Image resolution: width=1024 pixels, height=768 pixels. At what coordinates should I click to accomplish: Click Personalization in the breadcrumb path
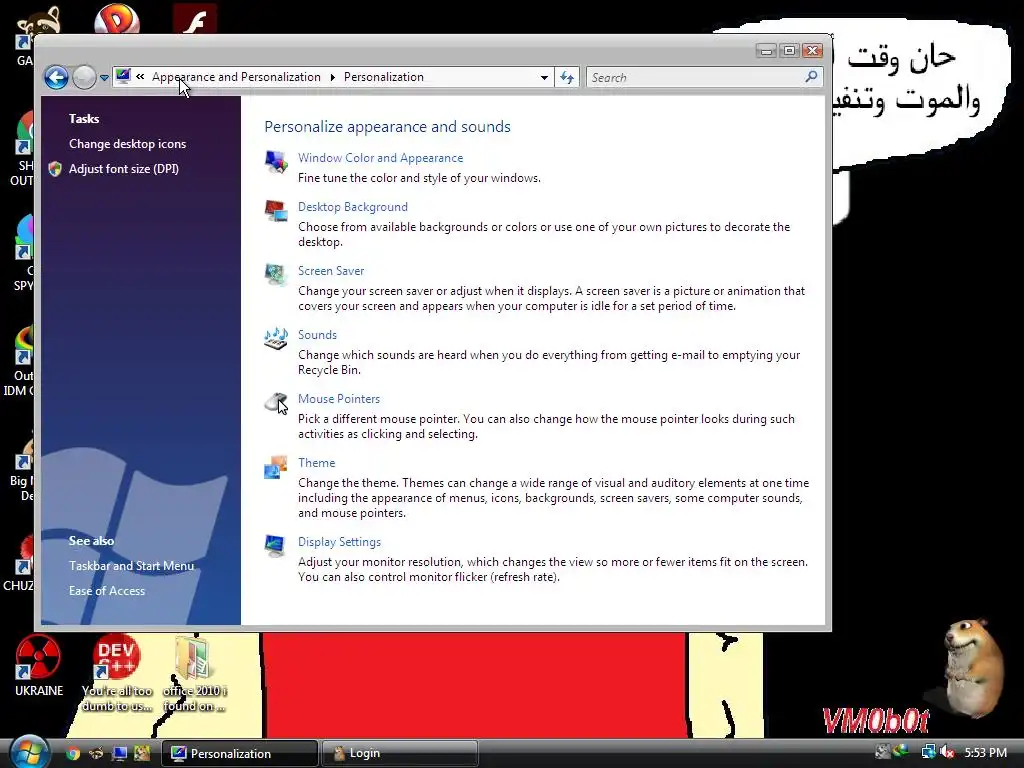pyautogui.click(x=384, y=77)
